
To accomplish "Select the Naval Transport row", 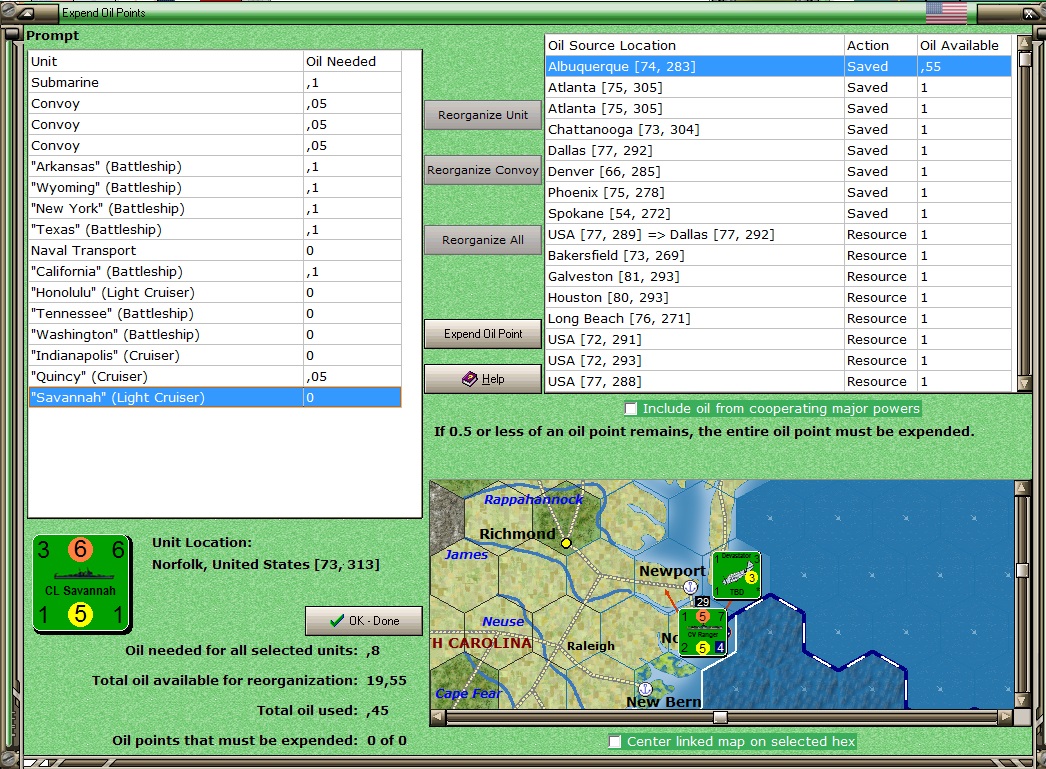I will 215,251.
